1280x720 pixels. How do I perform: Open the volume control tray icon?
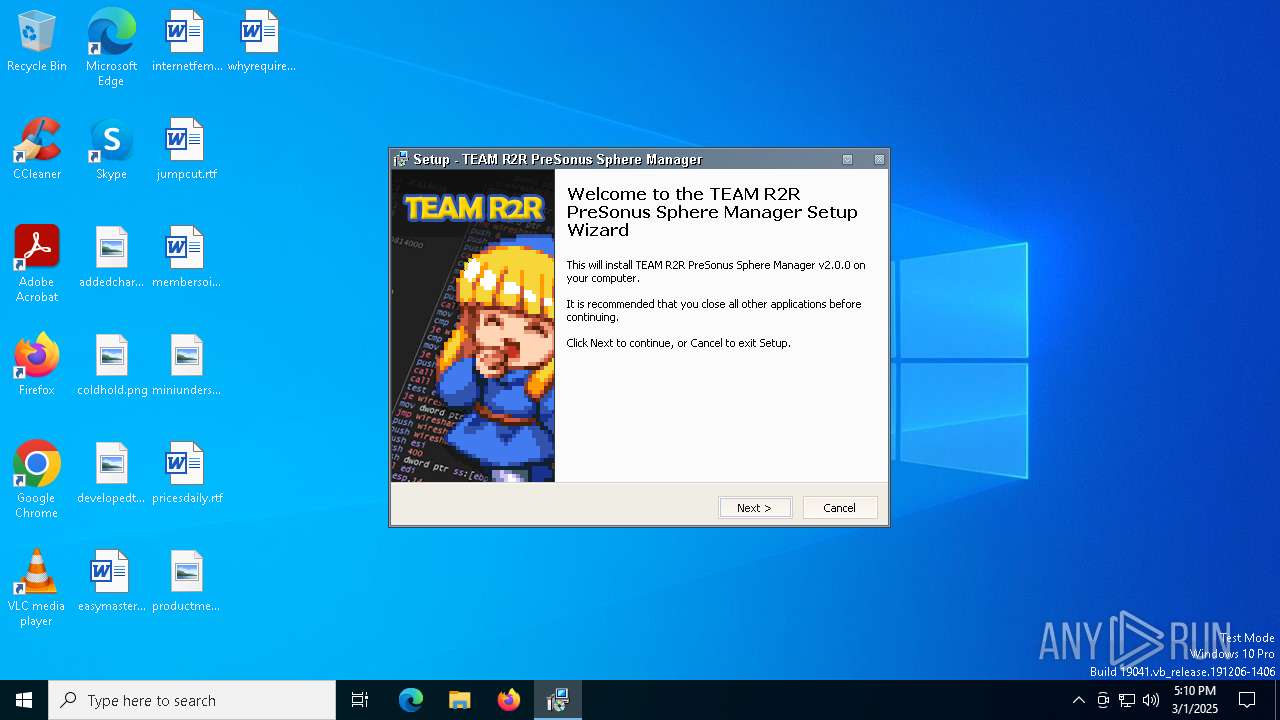click(1151, 700)
